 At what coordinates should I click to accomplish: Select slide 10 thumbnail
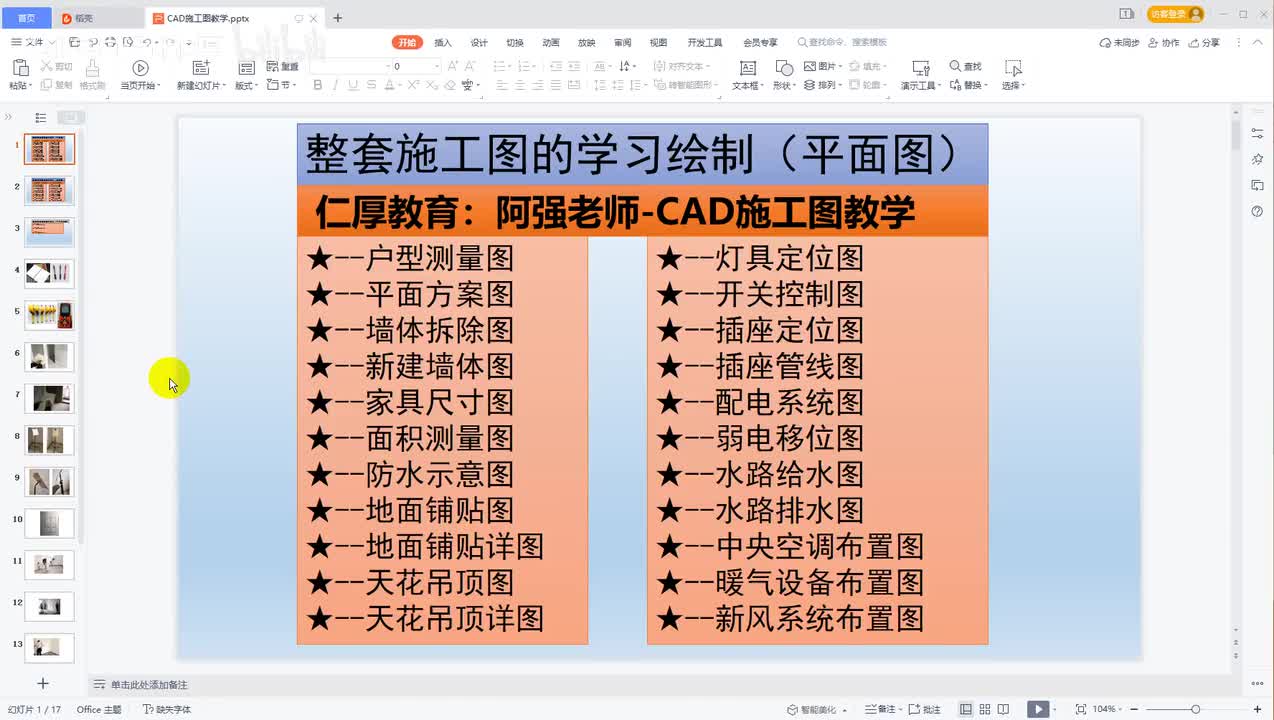click(49, 523)
